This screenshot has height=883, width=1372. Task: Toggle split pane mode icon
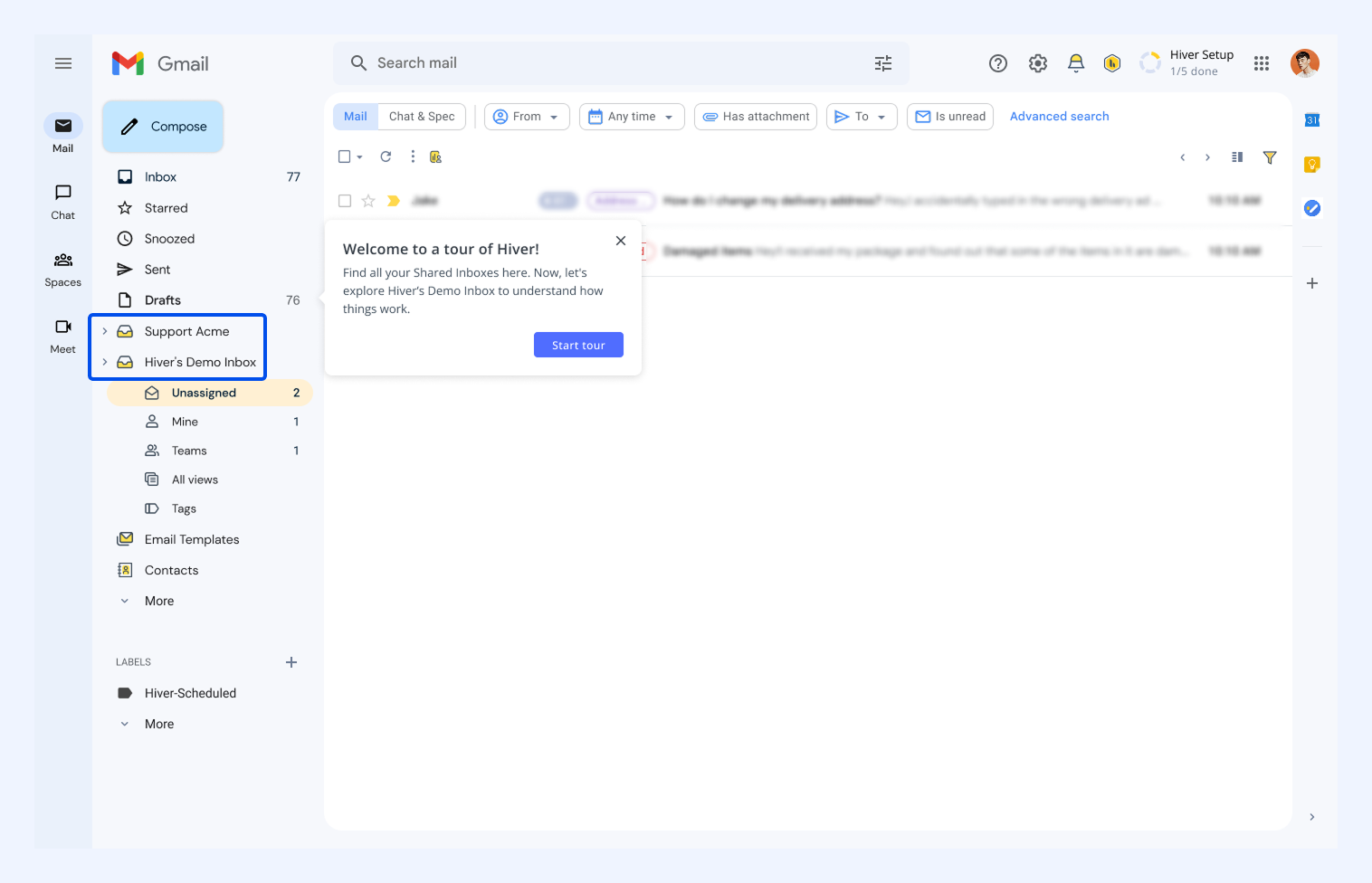click(1237, 157)
